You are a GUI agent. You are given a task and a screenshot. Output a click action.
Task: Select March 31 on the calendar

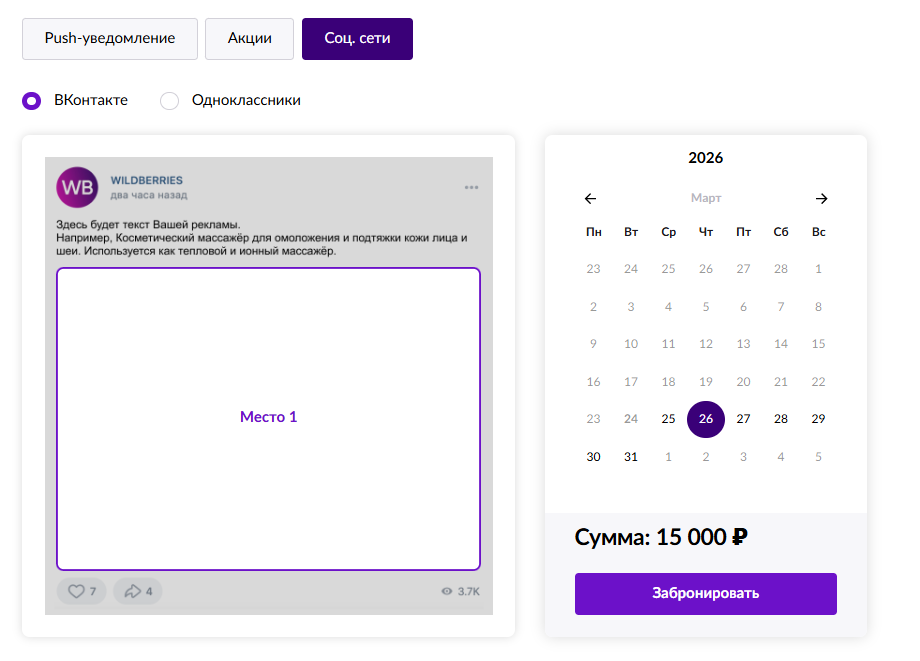(x=631, y=456)
